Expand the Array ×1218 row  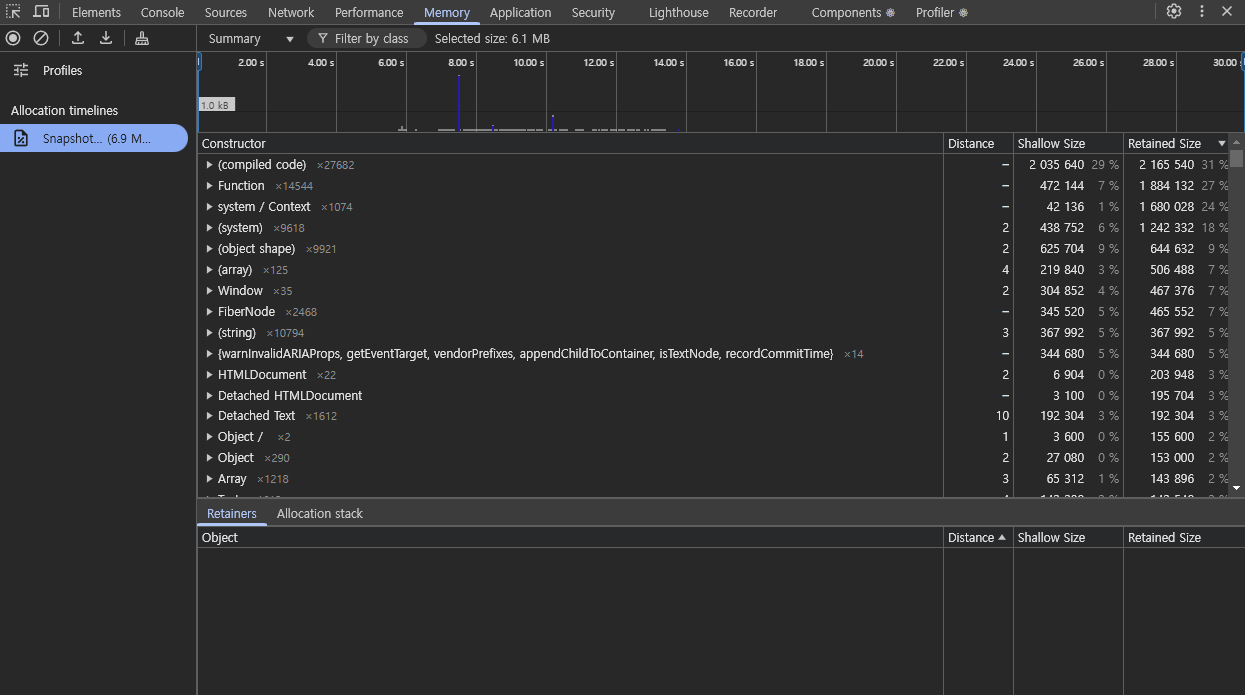coord(209,479)
